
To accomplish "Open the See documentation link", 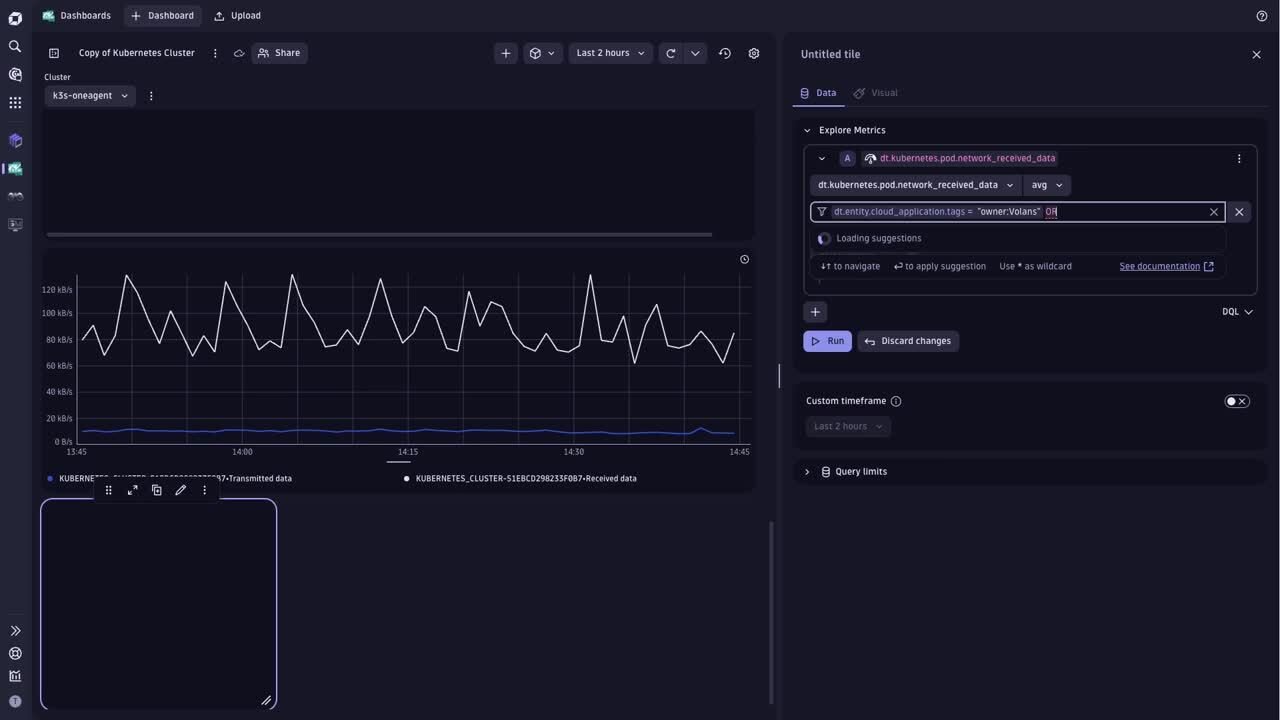I will 1166,266.
